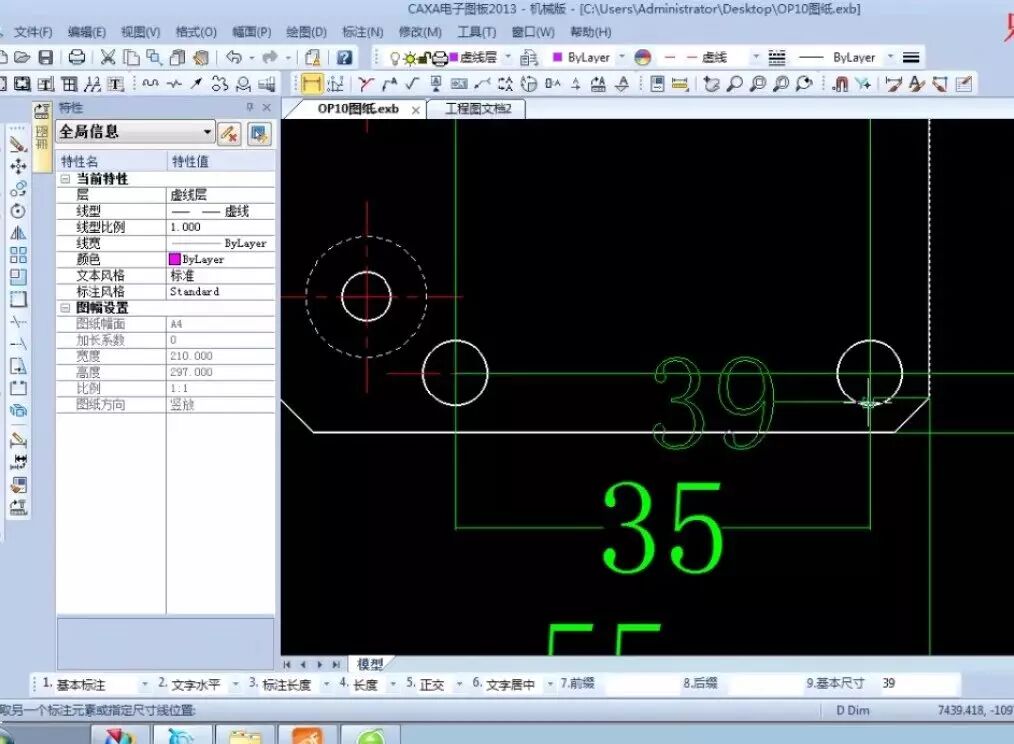Click the blue Help question mark icon

pos(344,58)
